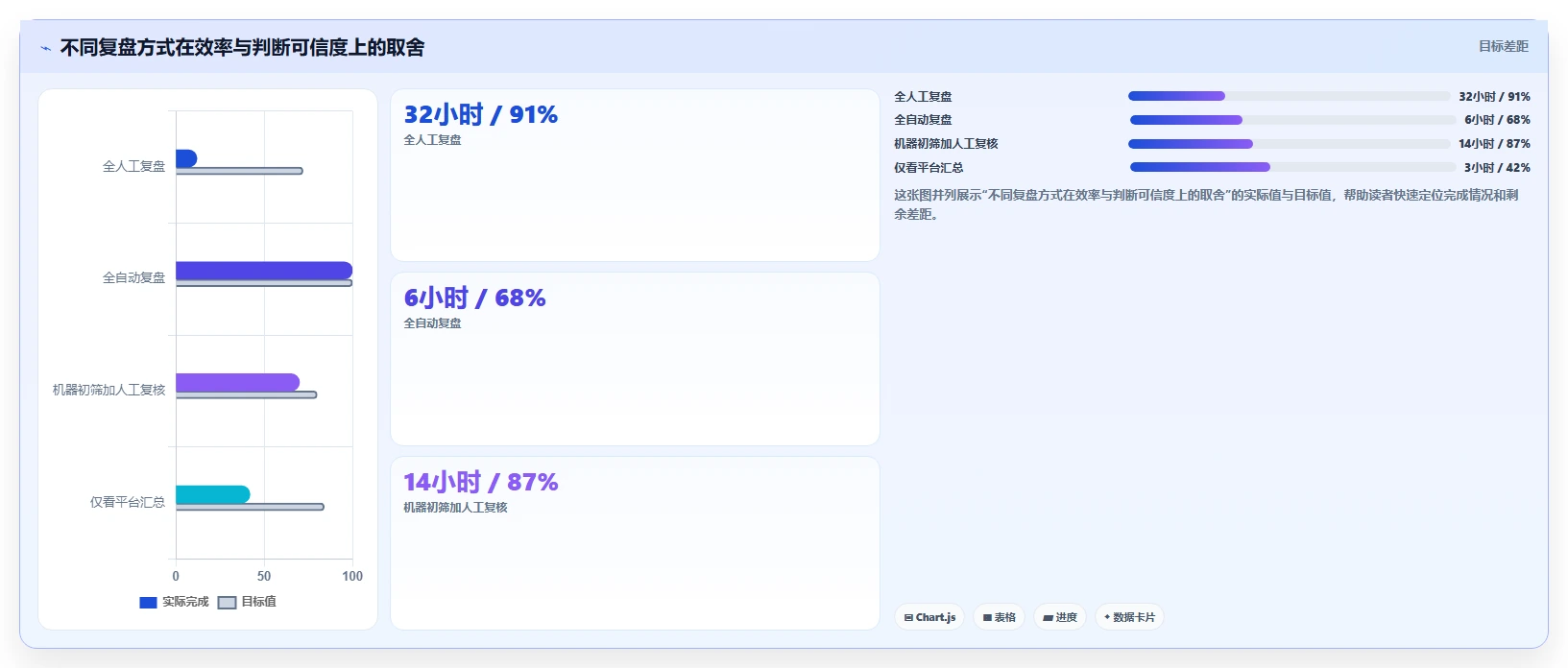Select the 数据卡片 tag chip
This screenshot has height=668, width=1568.
click(x=1129, y=617)
